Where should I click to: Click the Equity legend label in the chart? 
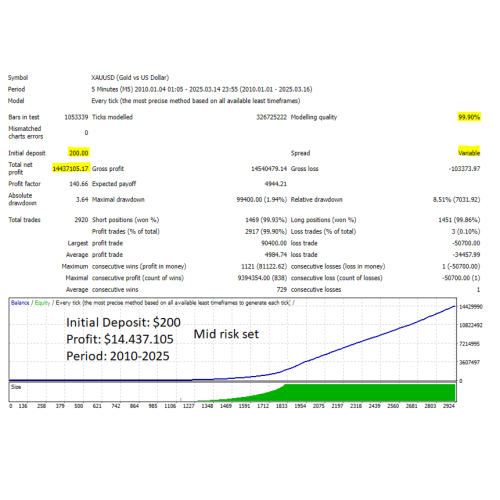click(42, 303)
